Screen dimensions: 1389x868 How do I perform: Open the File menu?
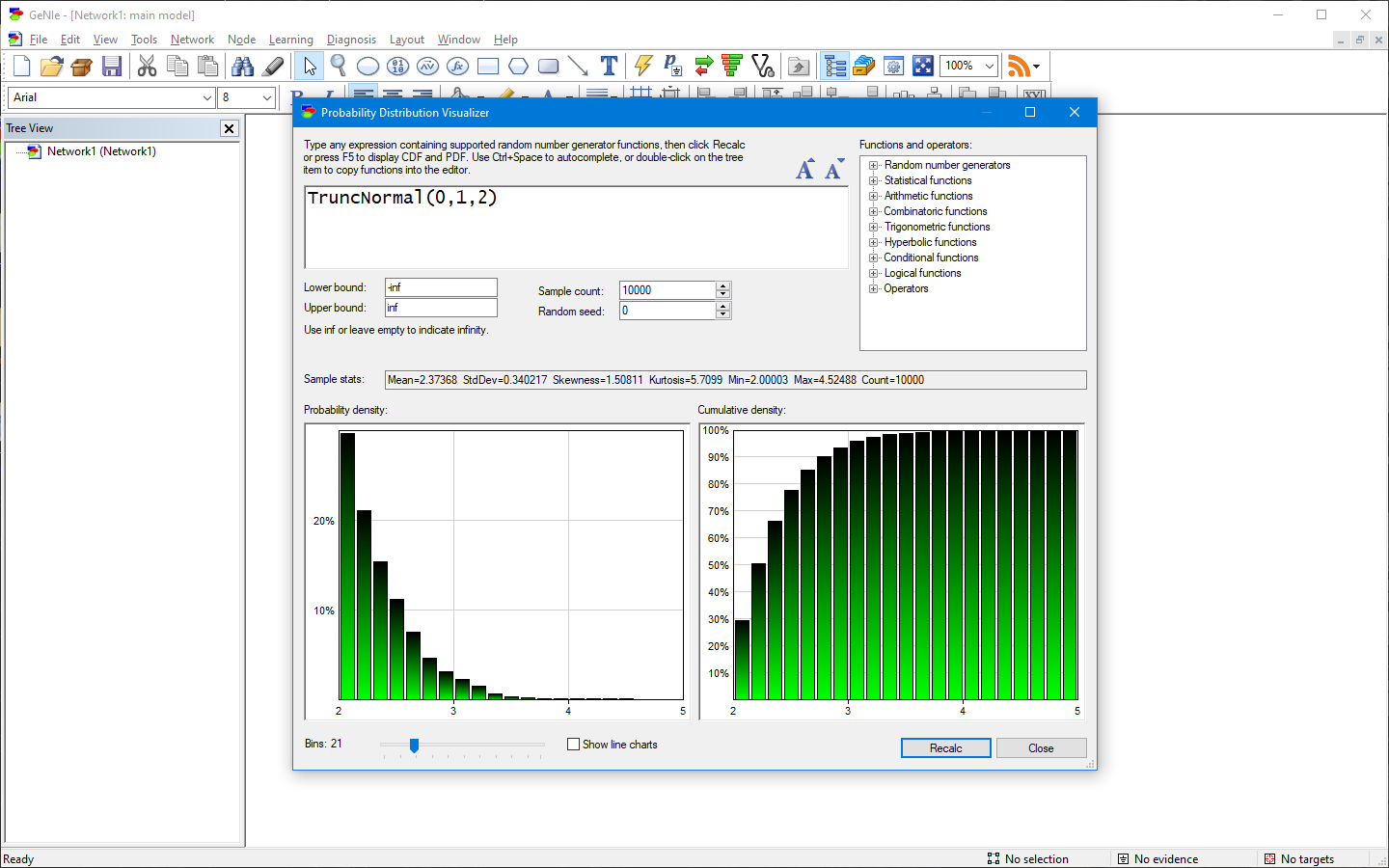click(x=39, y=40)
